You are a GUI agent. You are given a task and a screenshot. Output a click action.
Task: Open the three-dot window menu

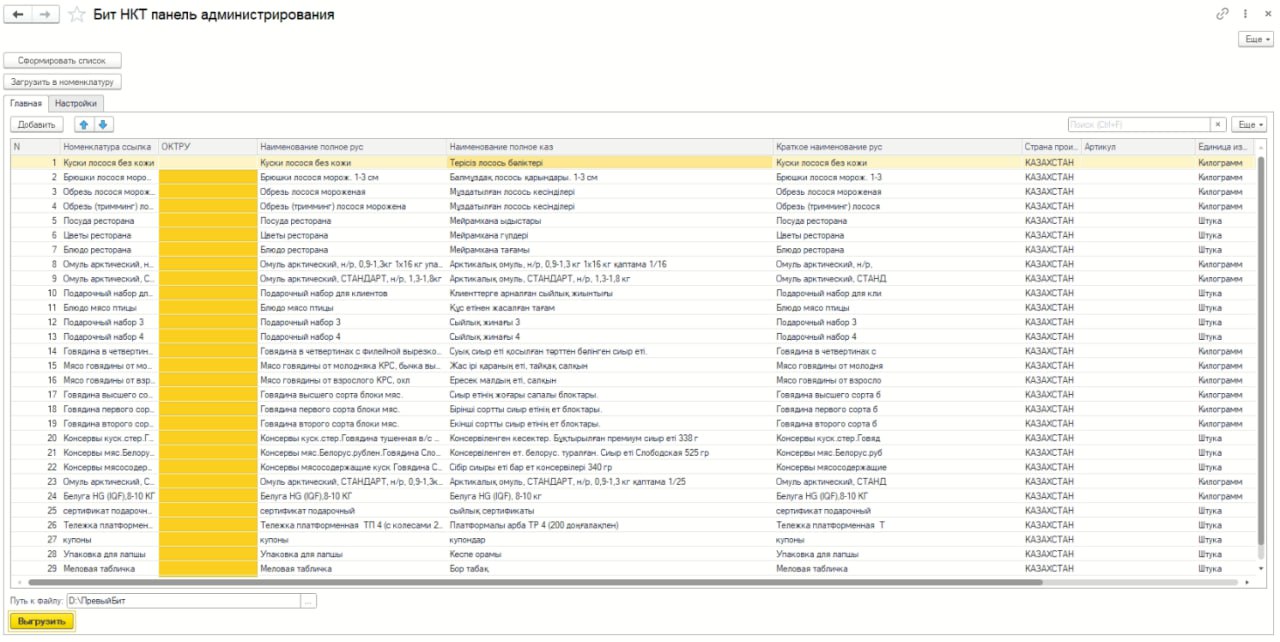click(x=1246, y=14)
